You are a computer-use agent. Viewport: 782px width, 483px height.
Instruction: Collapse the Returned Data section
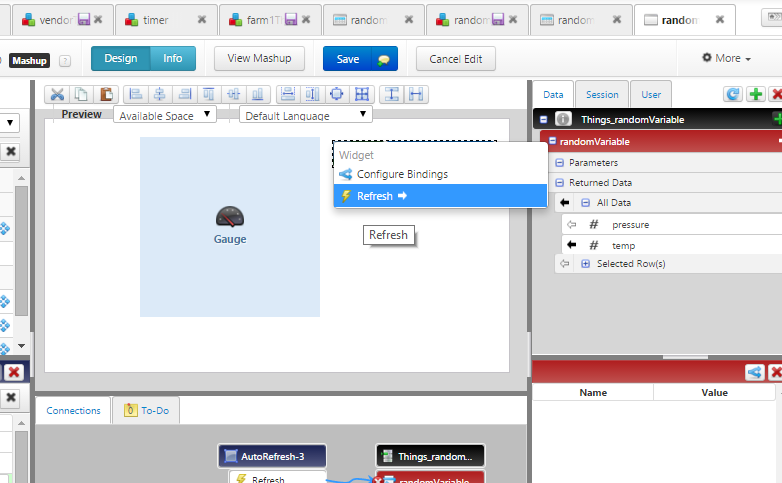(x=560, y=183)
